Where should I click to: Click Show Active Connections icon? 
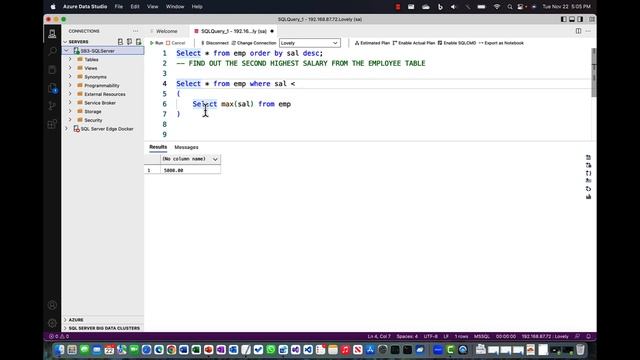point(138,42)
